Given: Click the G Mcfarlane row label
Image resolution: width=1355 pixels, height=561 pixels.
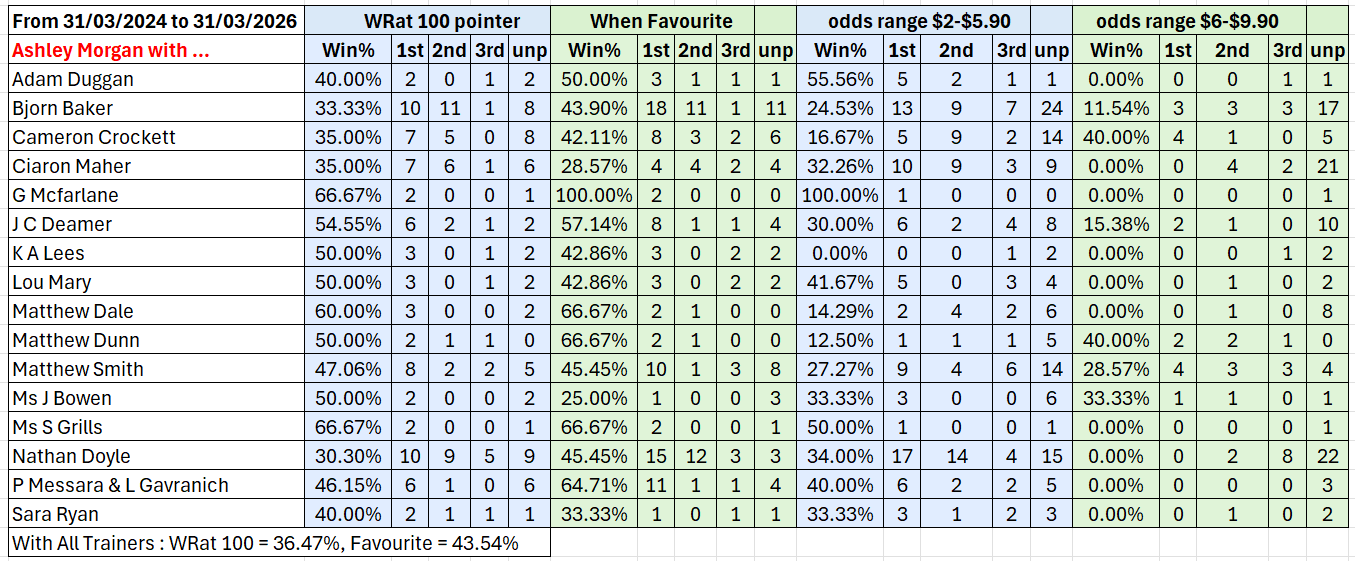Looking at the screenshot, I should (x=67, y=195).
